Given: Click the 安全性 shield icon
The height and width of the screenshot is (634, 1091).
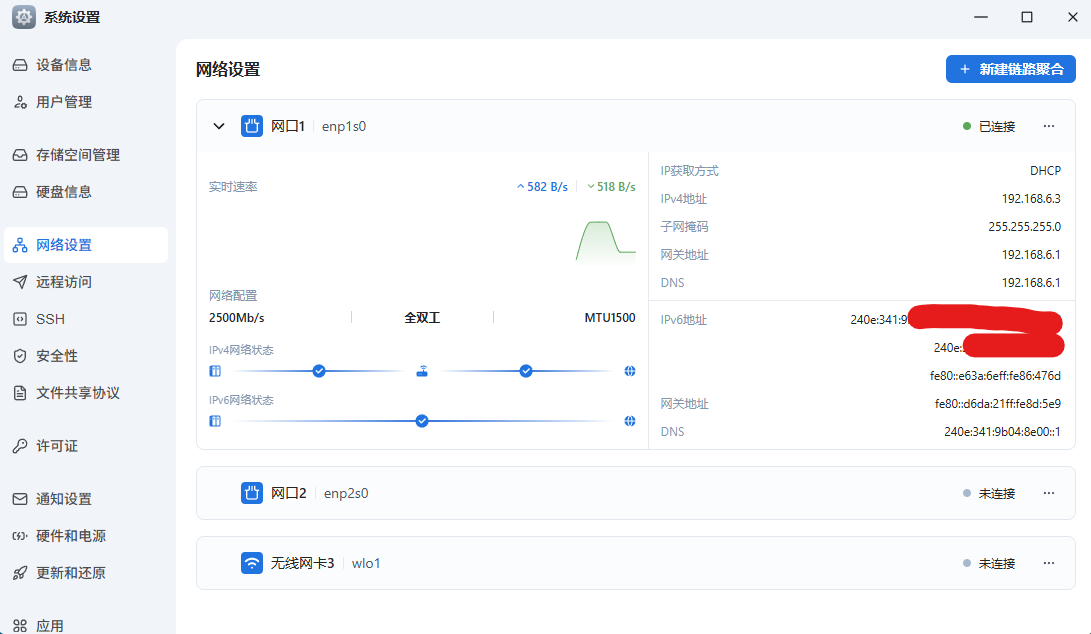Looking at the screenshot, I should 20,356.
